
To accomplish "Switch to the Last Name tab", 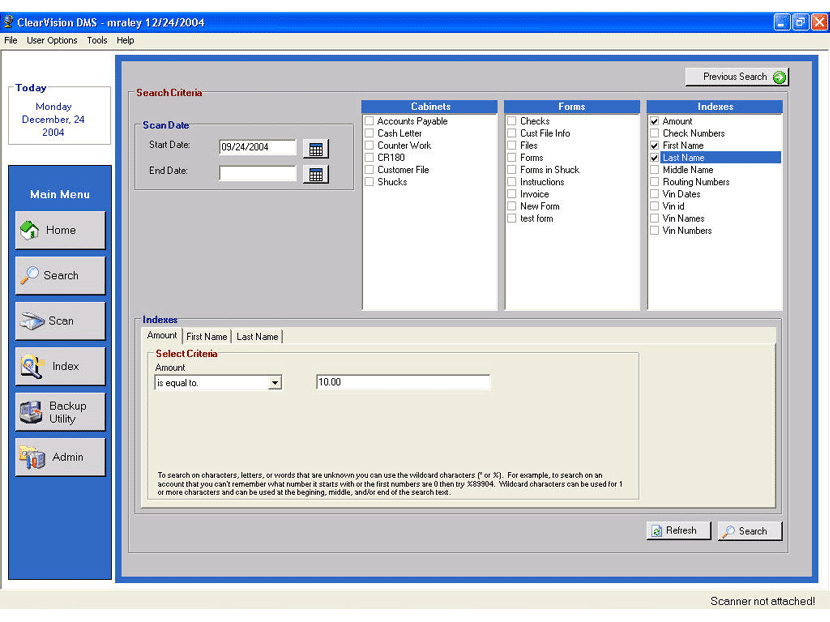I will pos(257,337).
